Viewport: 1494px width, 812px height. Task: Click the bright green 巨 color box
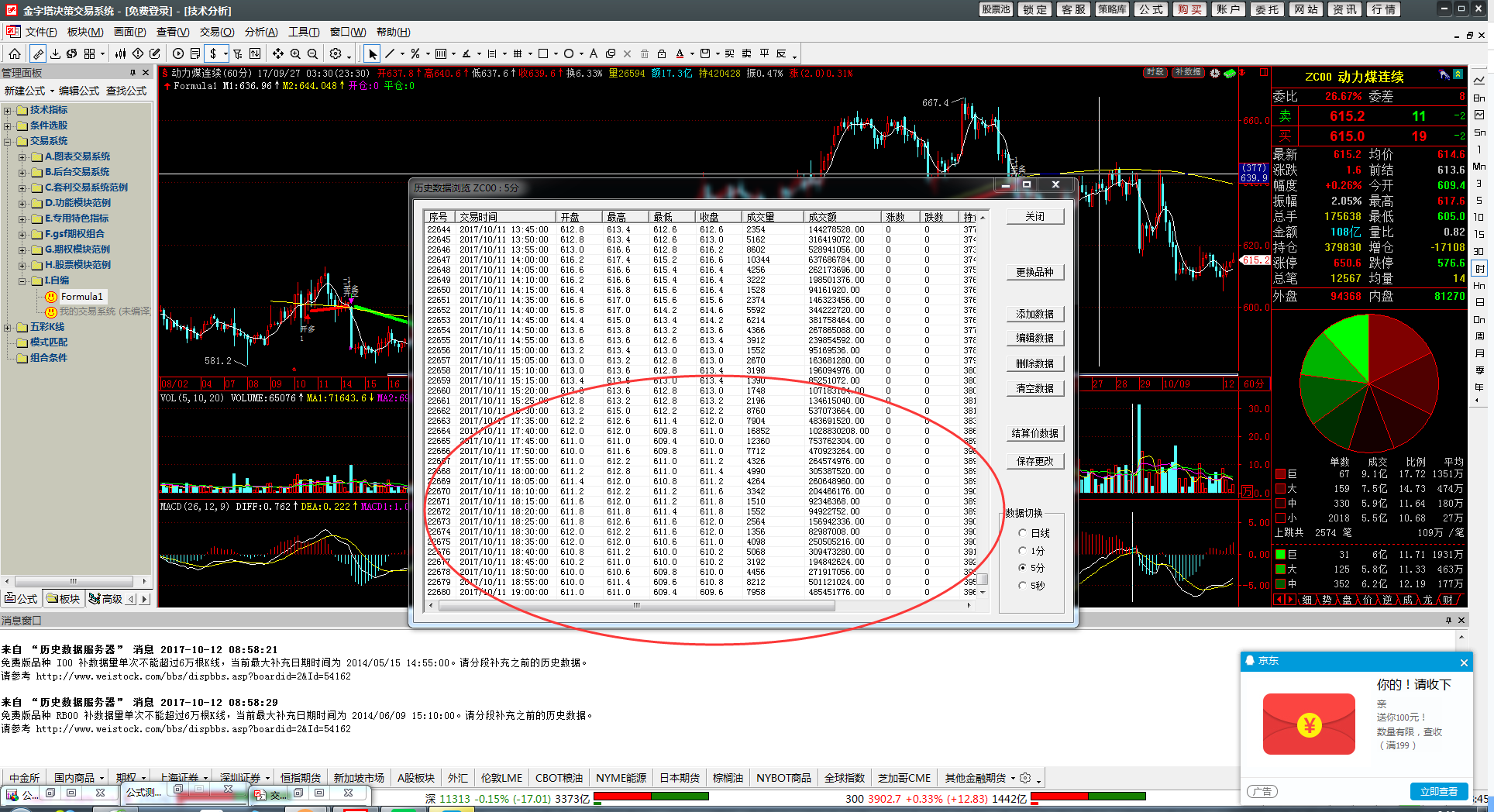(1281, 554)
